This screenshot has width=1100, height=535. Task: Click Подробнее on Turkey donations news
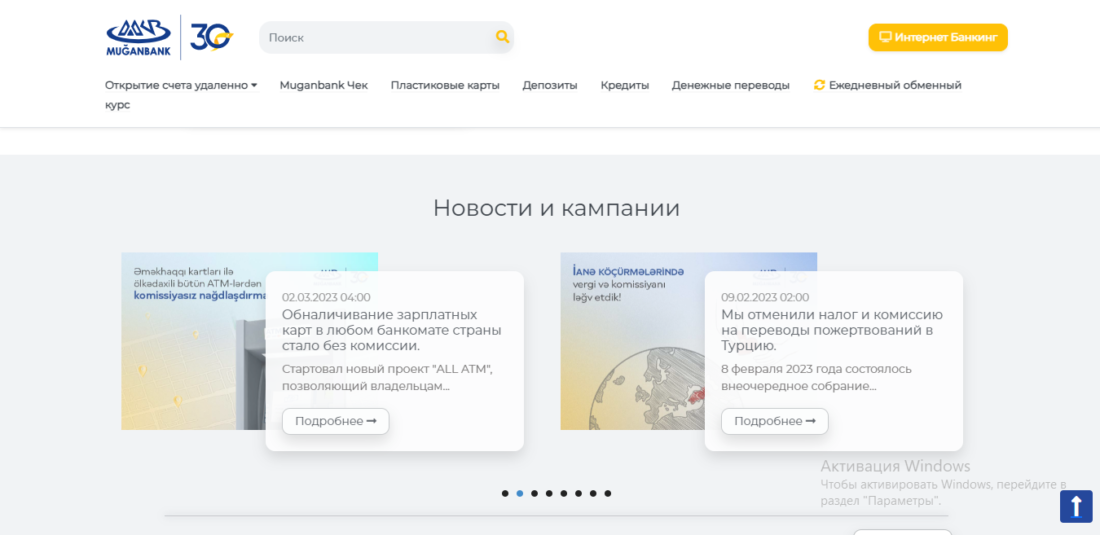pos(774,421)
